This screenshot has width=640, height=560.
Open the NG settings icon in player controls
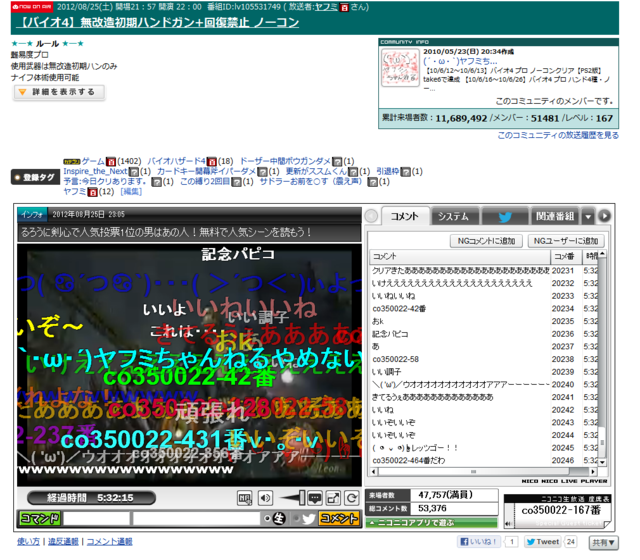click(x=244, y=498)
